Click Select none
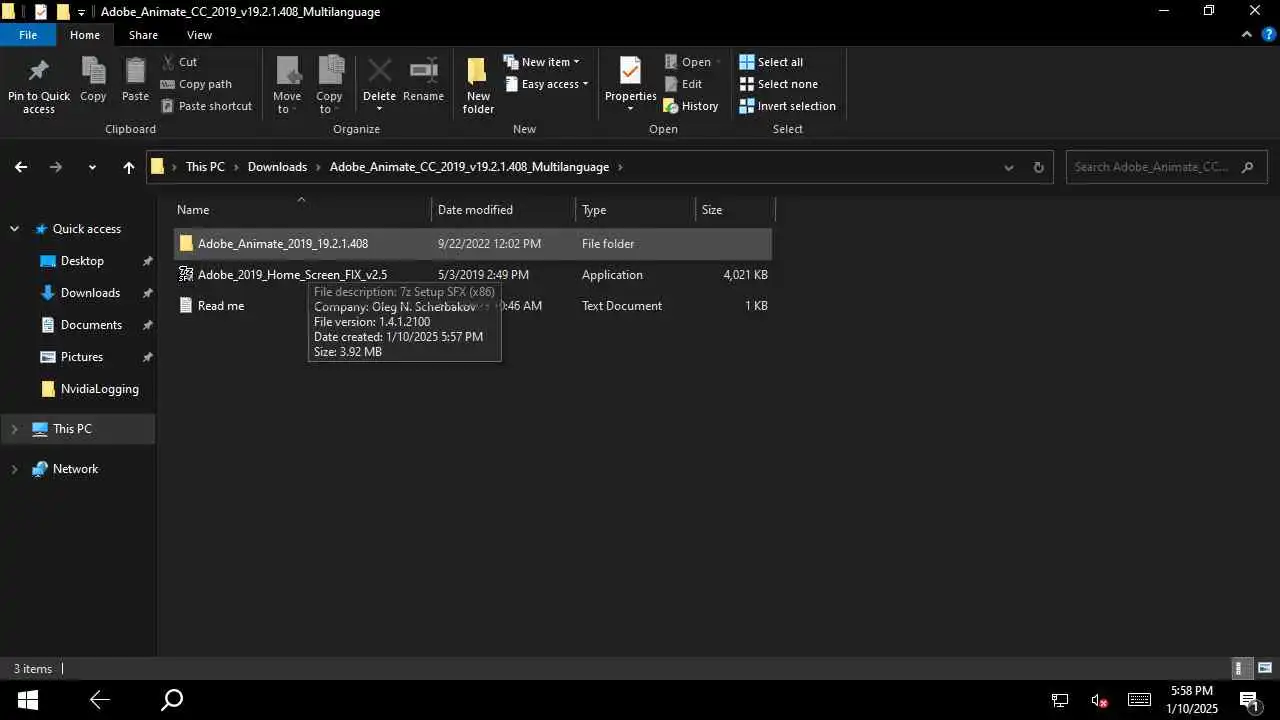Image resolution: width=1280 pixels, height=720 pixels. pos(778,84)
